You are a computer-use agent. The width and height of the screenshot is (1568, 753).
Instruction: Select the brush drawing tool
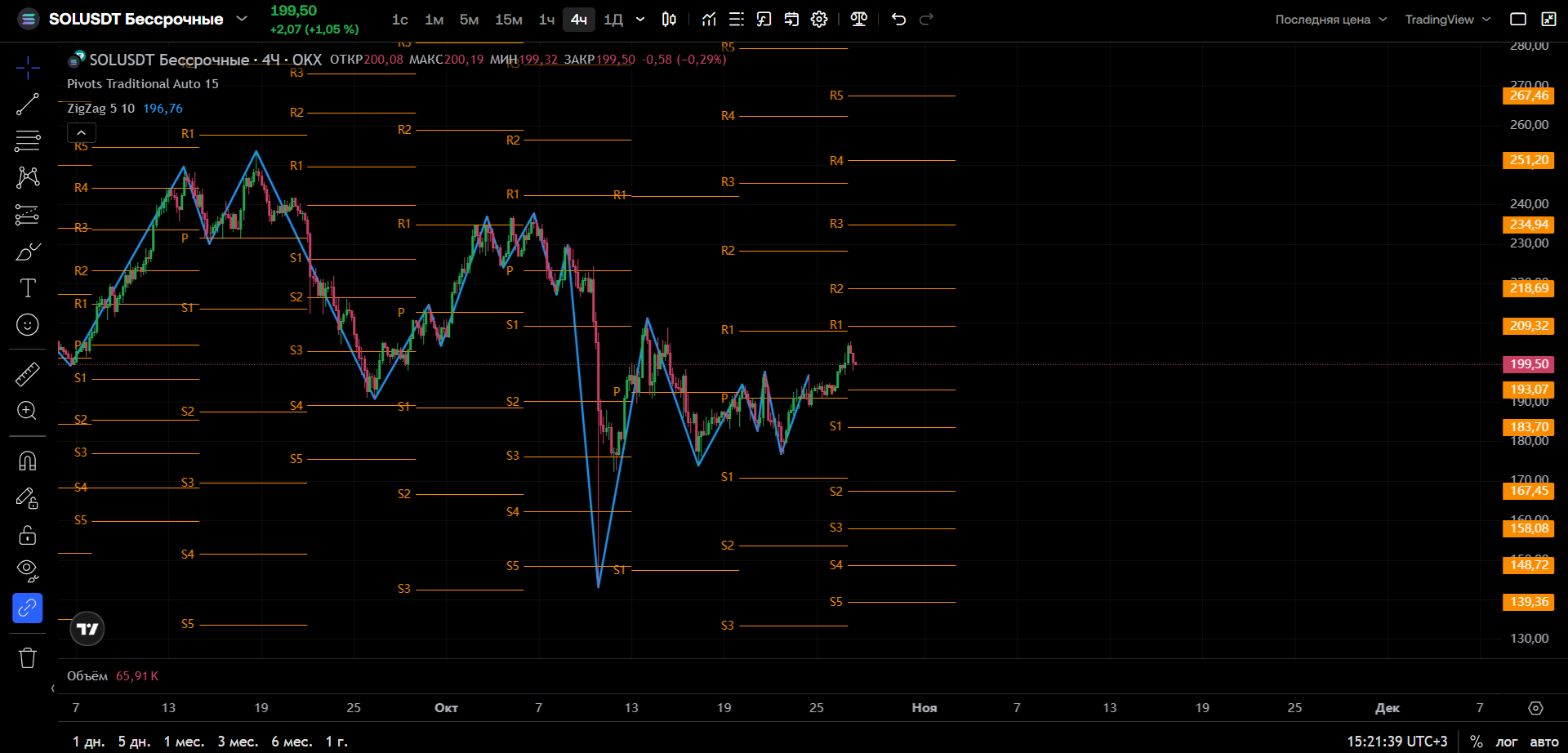pyautogui.click(x=28, y=252)
